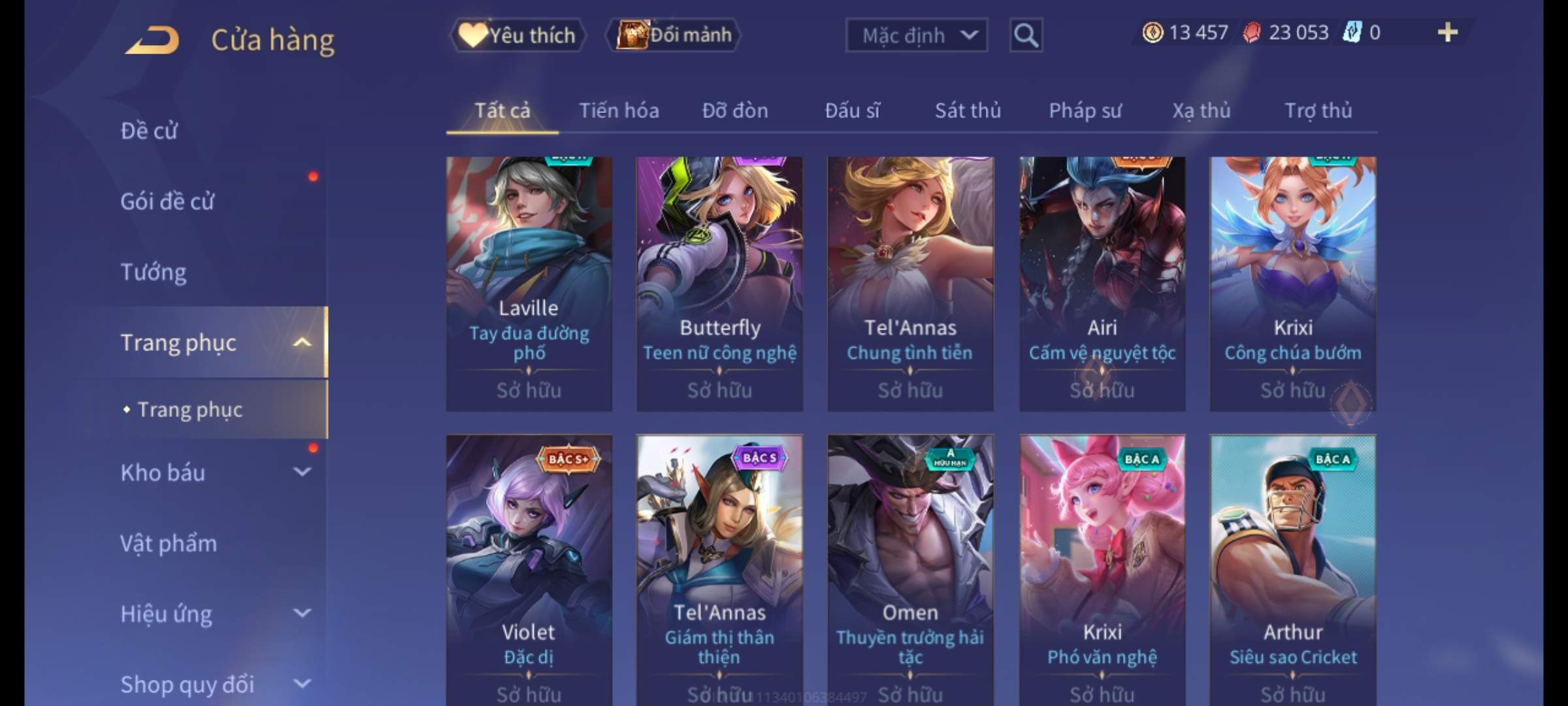Screen dimensions: 1568x706
Task: Tap the back arrow icon beside Cửa hàng
Action: coord(152,41)
